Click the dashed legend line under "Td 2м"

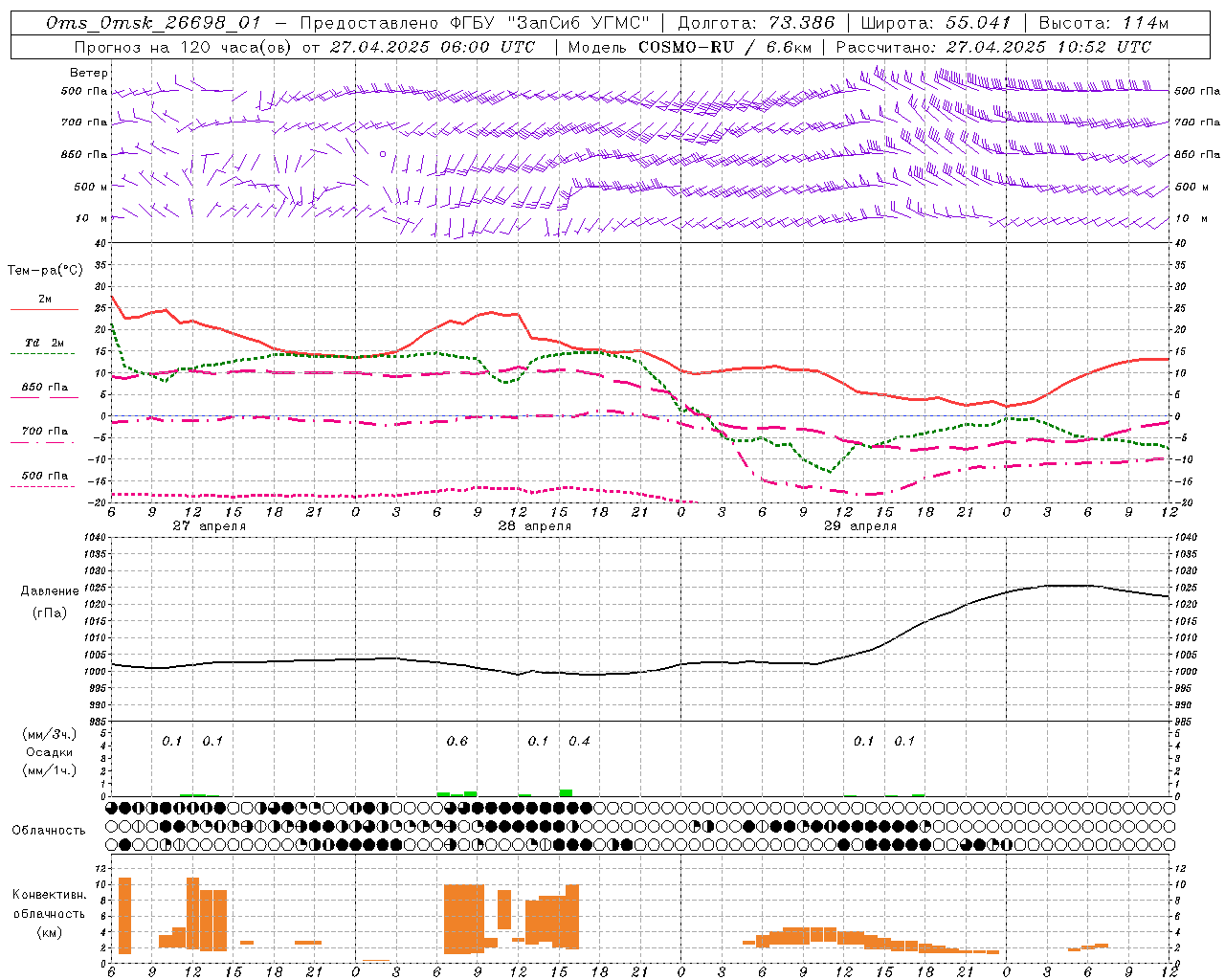42,354
